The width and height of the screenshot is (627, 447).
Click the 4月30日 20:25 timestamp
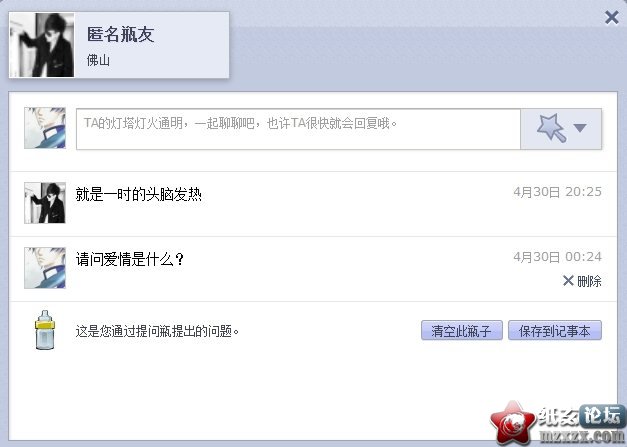(x=557, y=192)
